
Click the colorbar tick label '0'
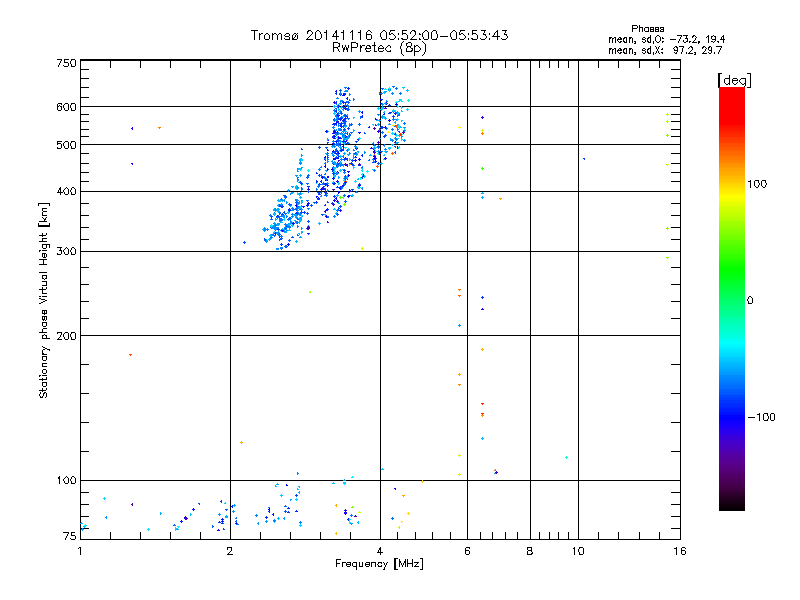point(749,300)
